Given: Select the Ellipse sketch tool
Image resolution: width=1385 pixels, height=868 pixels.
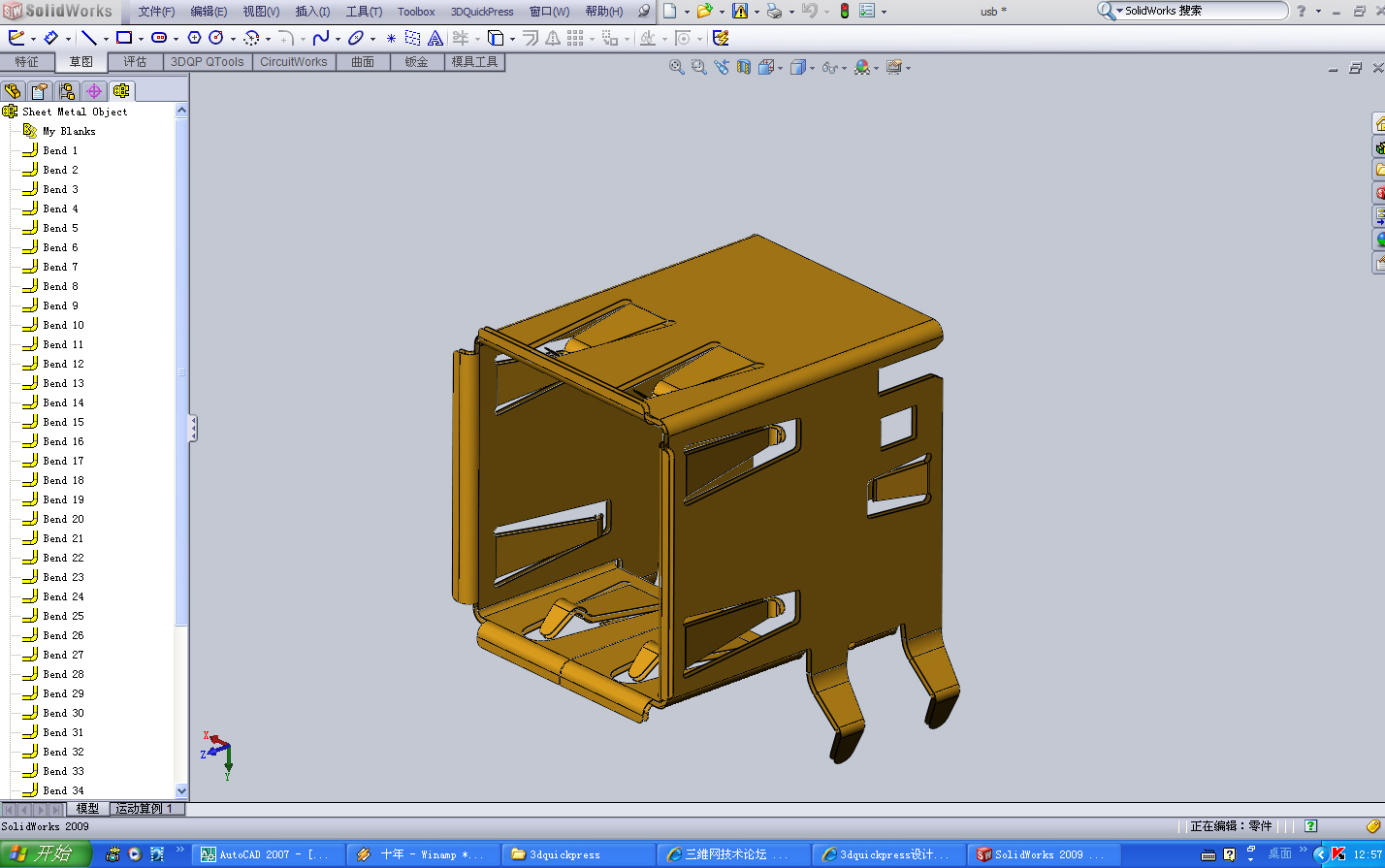Looking at the screenshot, I should [355, 38].
